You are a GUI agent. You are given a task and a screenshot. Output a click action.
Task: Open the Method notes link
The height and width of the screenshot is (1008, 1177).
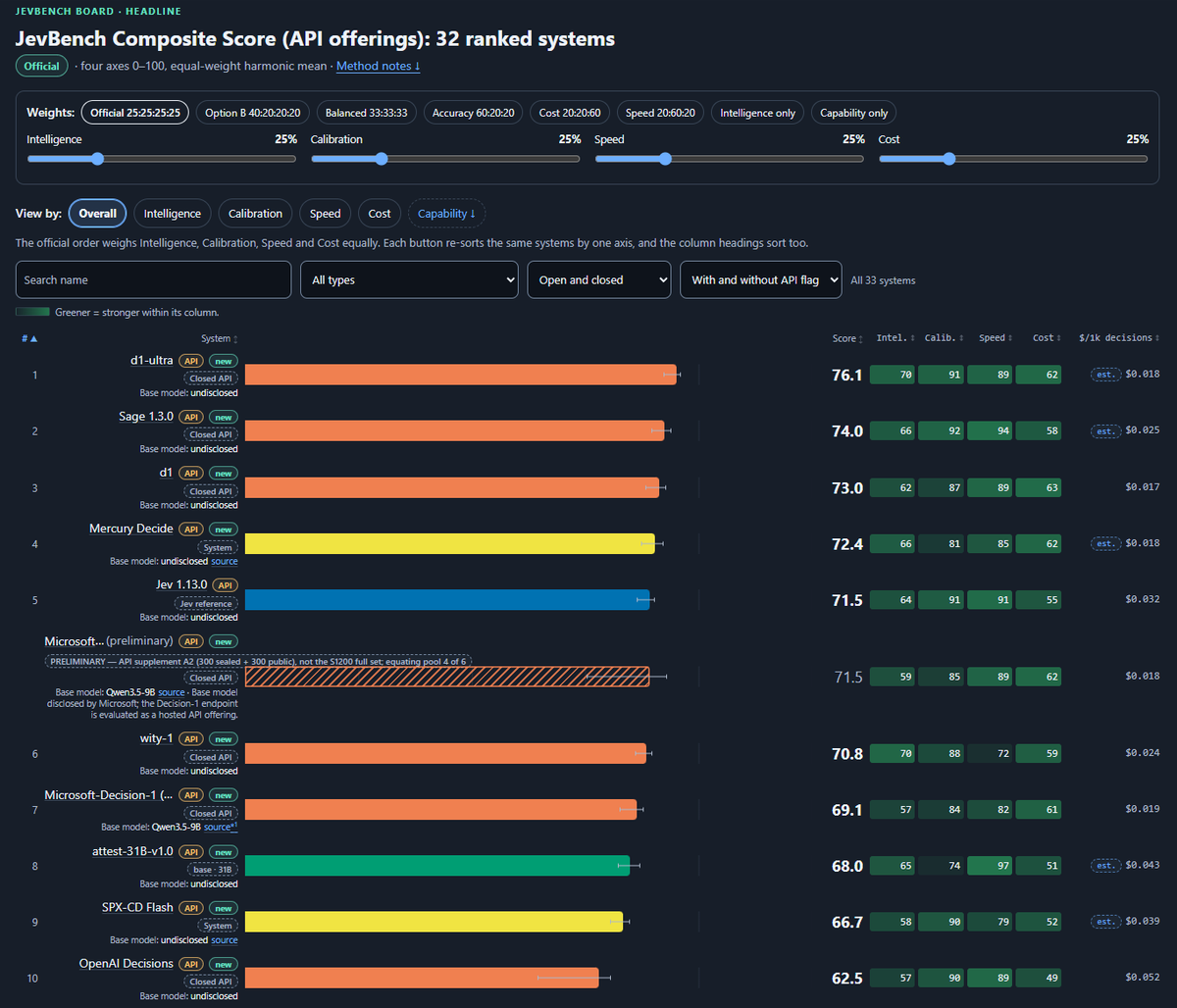click(379, 66)
